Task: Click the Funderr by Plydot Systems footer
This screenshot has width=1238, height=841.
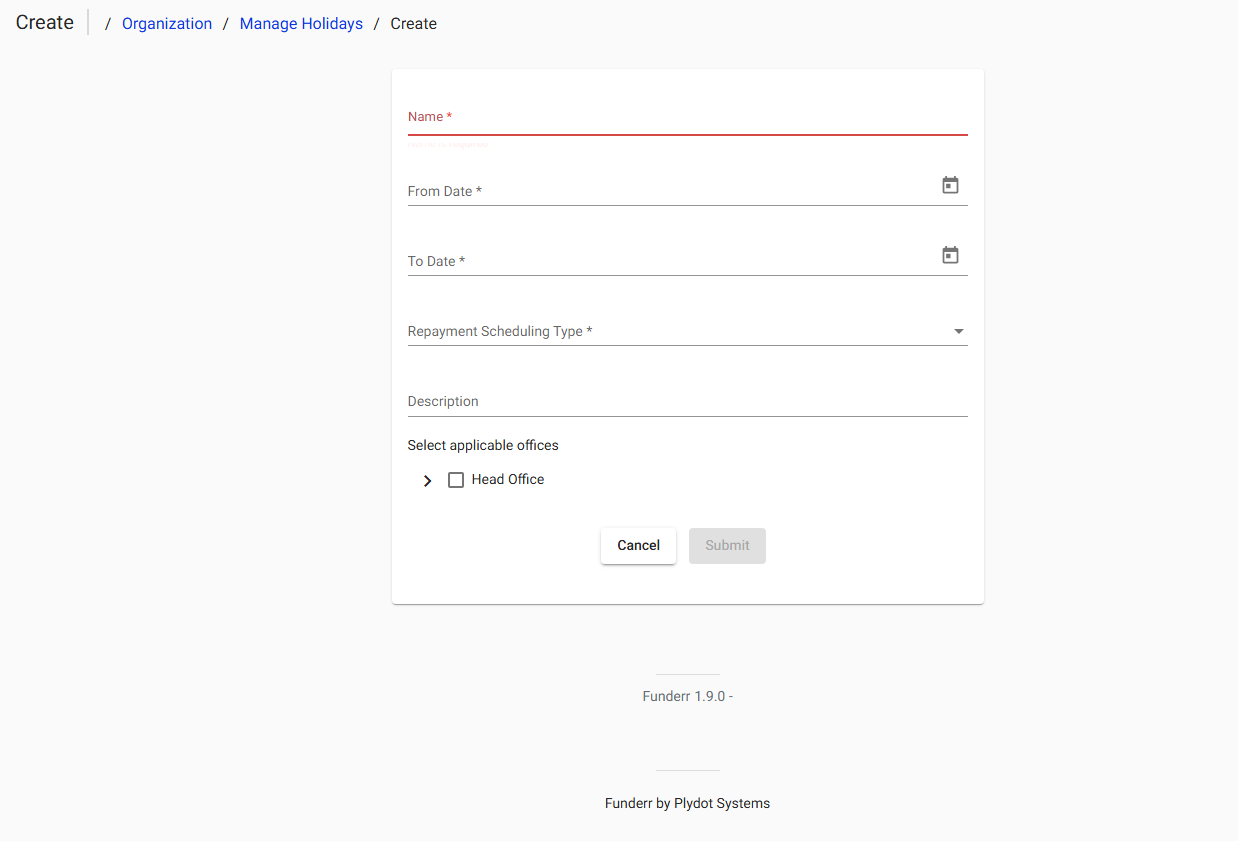Action: pyautogui.click(x=687, y=803)
